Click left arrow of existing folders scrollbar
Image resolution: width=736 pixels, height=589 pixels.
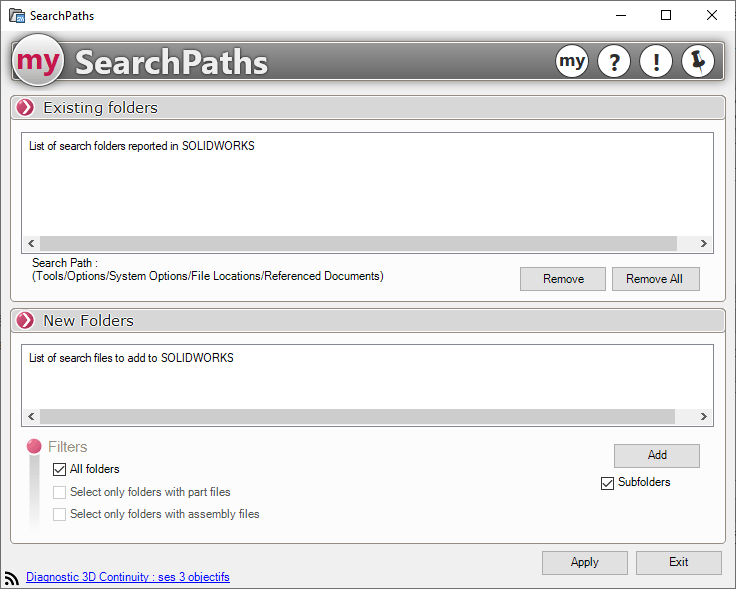[x=31, y=244]
